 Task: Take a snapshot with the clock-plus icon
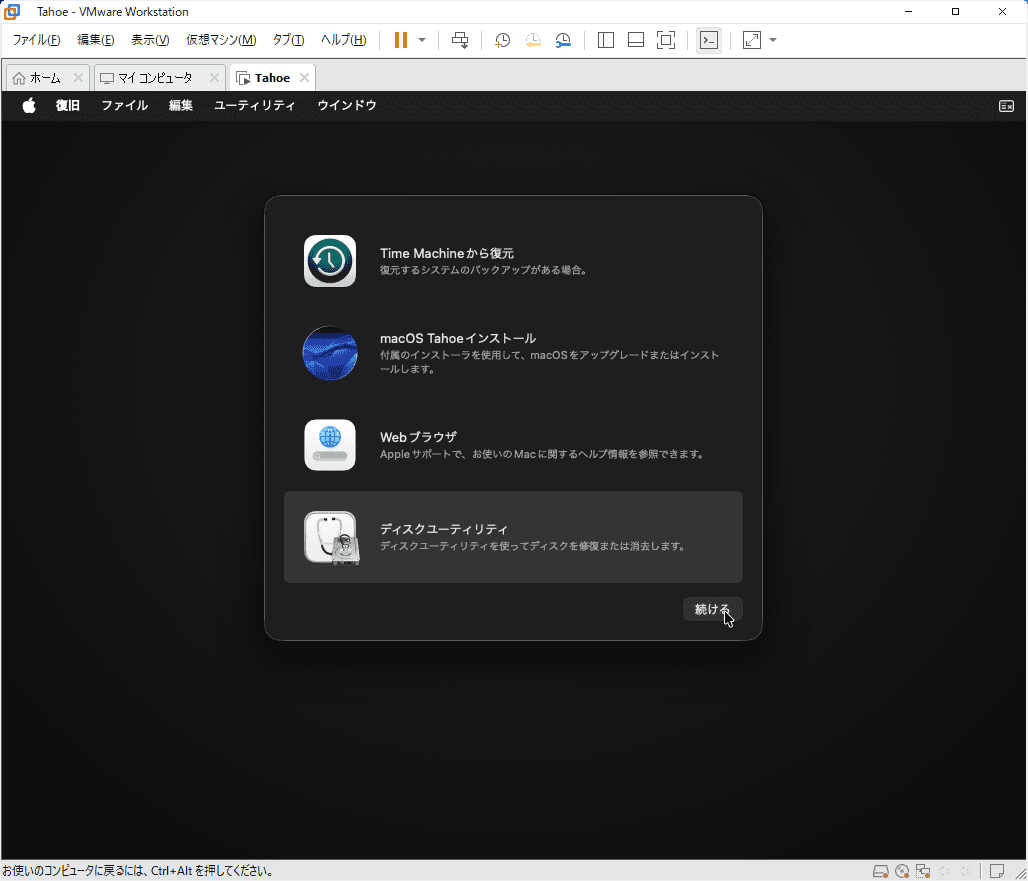tap(502, 40)
